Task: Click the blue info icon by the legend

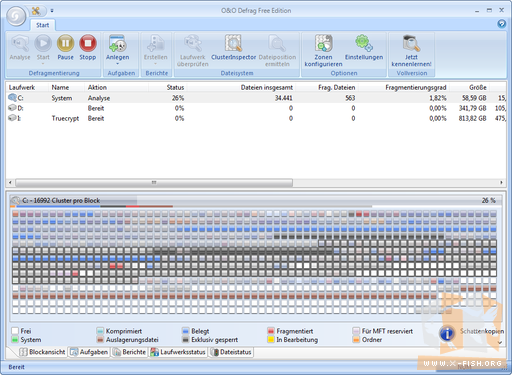Action: tap(447, 333)
